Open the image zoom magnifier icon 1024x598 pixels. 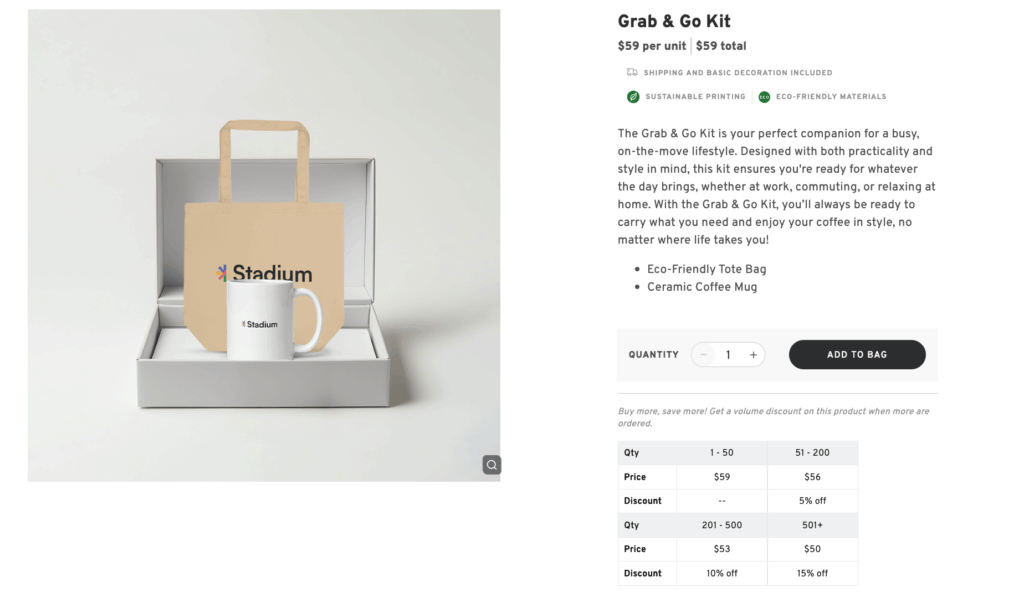(x=491, y=464)
